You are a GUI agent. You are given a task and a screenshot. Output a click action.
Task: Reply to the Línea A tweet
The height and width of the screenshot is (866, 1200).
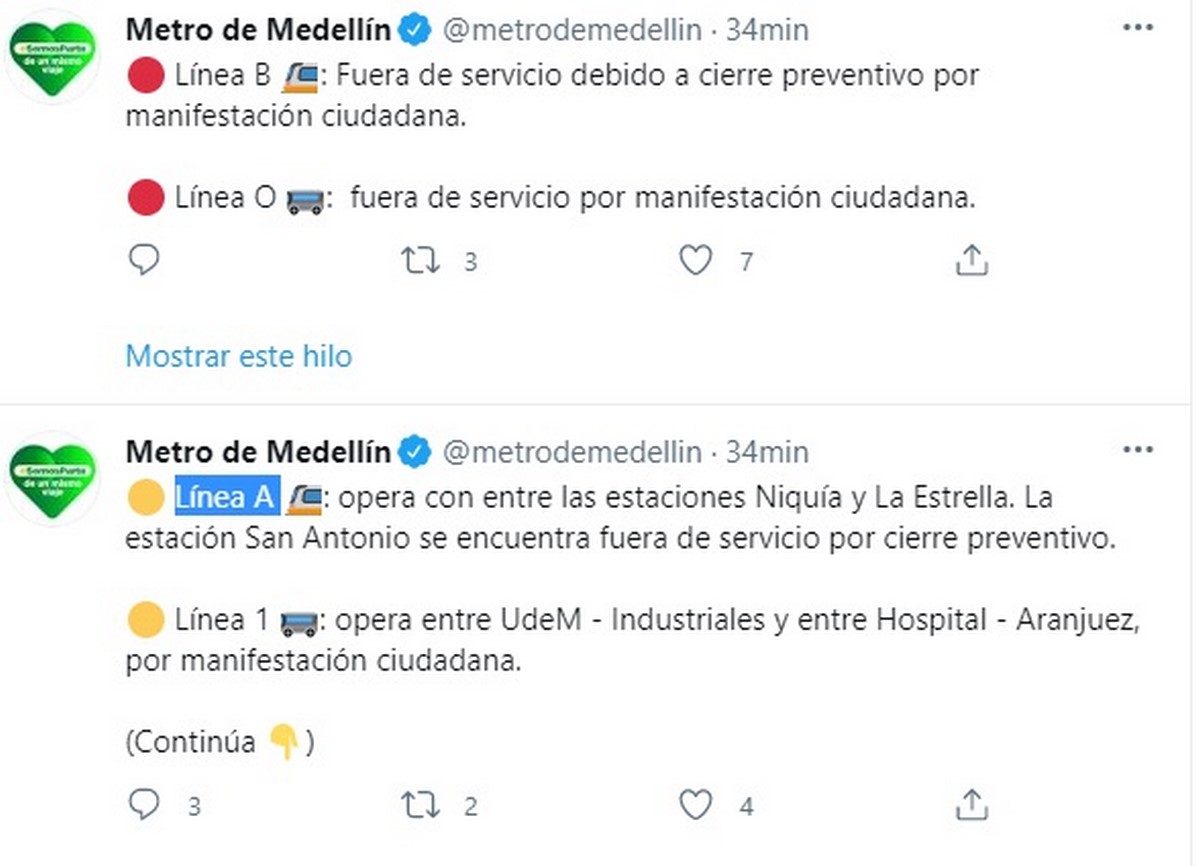(x=145, y=805)
